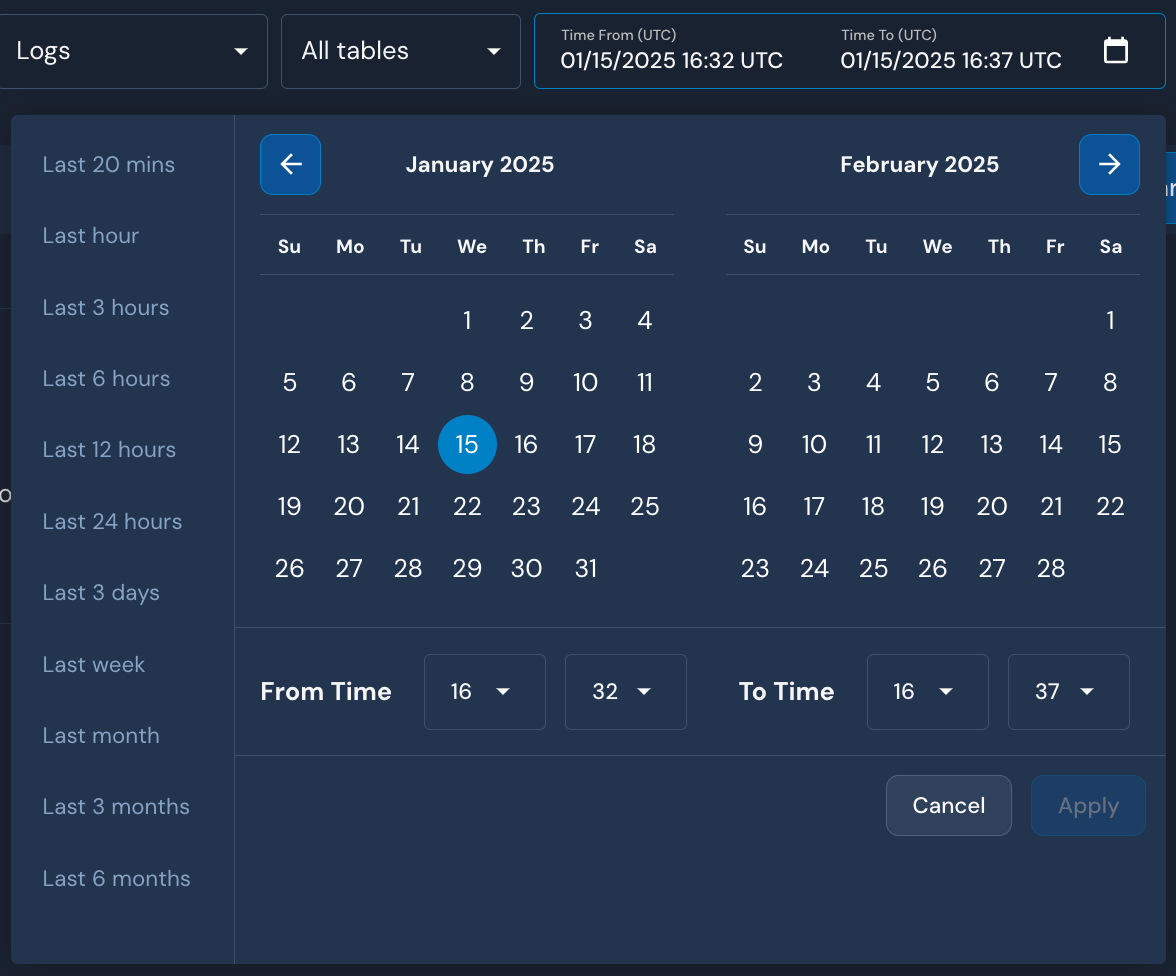Navigate to next month with forward arrow
The width and height of the screenshot is (1176, 976).
coord(1109,164)
